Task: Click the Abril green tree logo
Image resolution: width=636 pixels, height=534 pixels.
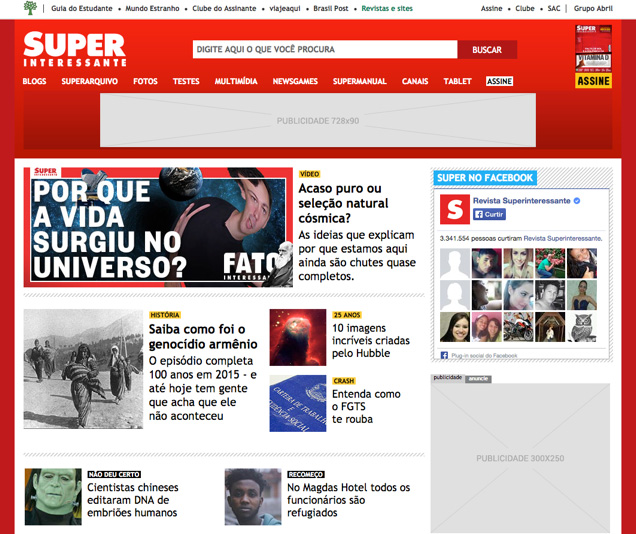Action: [30, 8]
